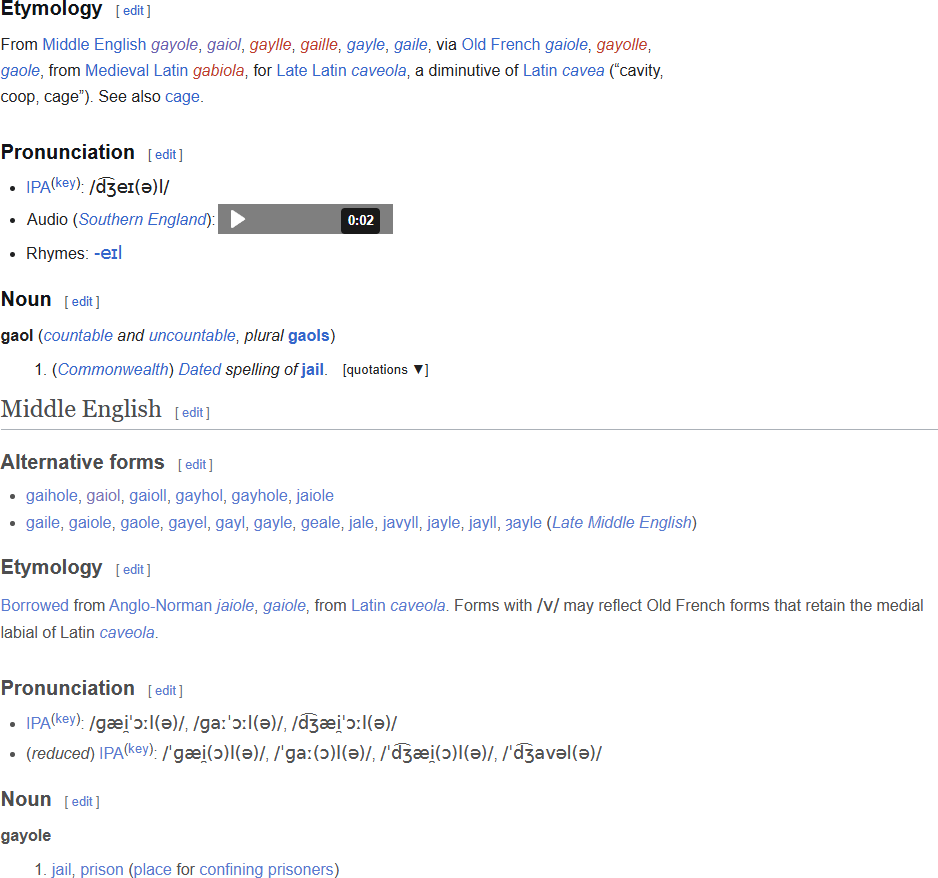Open the uncountable glossary link
Image resolution: width=938 pixels, height=878 pixels.
[x=192, y=336]
